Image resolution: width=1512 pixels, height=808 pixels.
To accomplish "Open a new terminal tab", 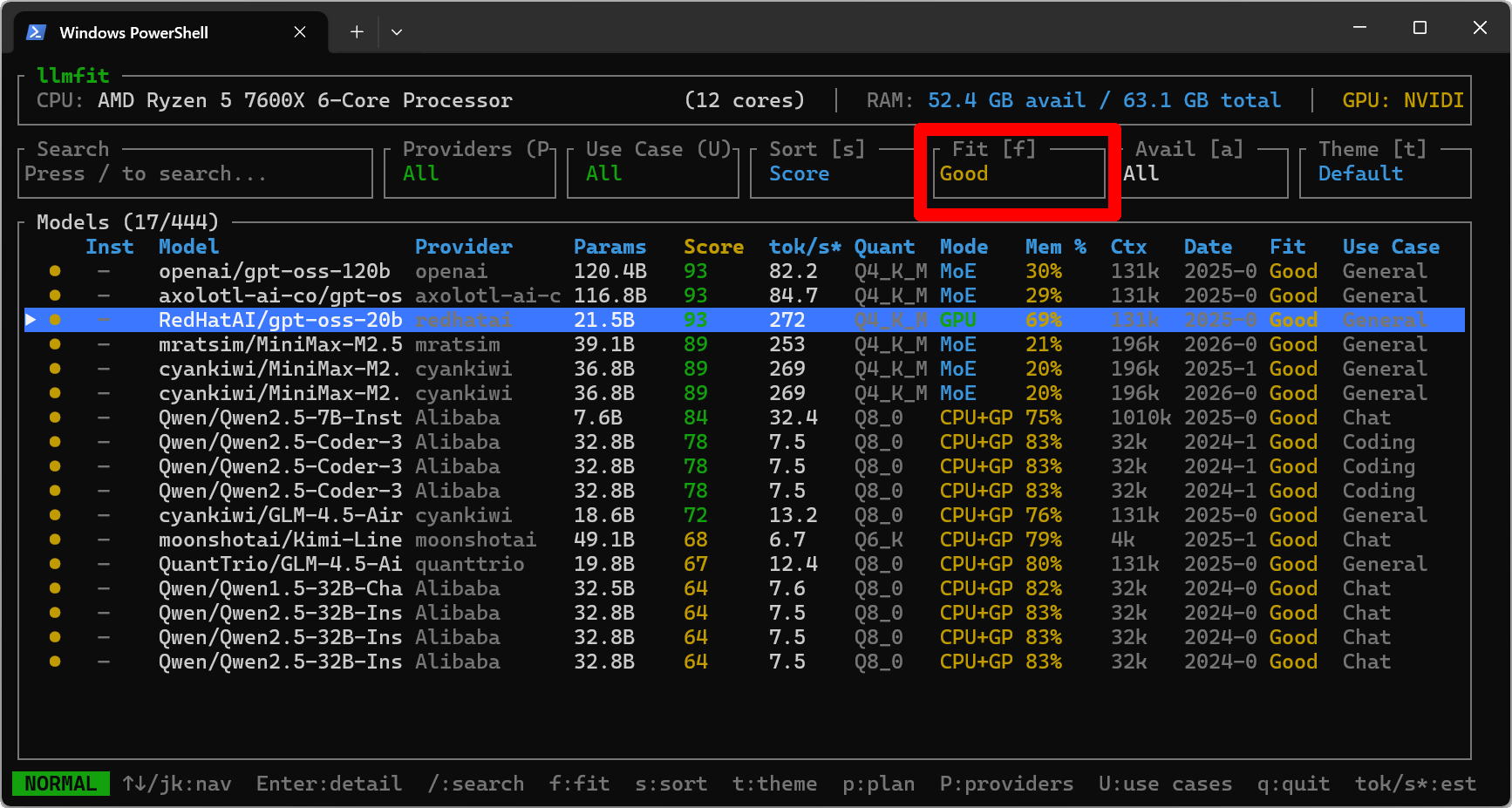I will [357, 32].
